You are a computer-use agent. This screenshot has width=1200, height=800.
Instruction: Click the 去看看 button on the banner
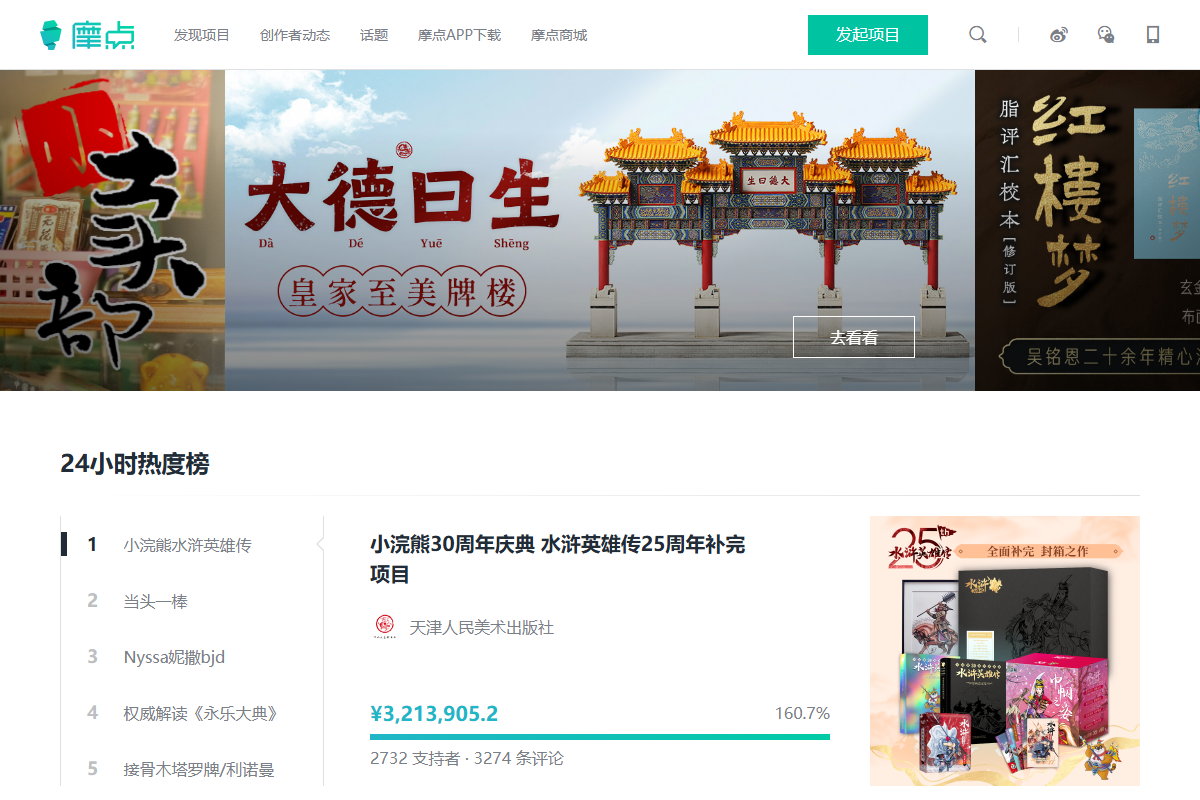853,337
